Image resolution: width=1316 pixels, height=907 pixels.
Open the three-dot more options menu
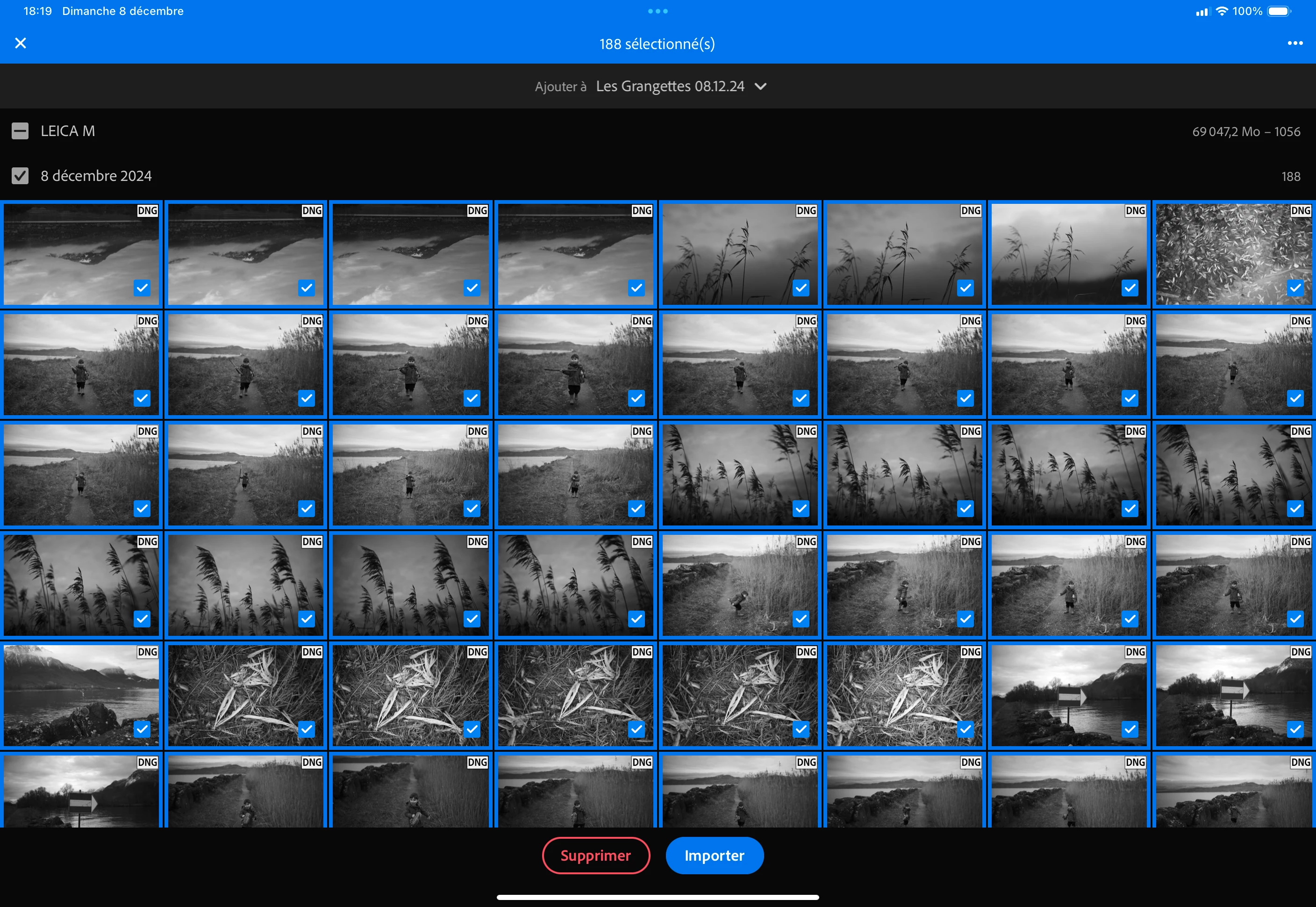point(1295,43)
